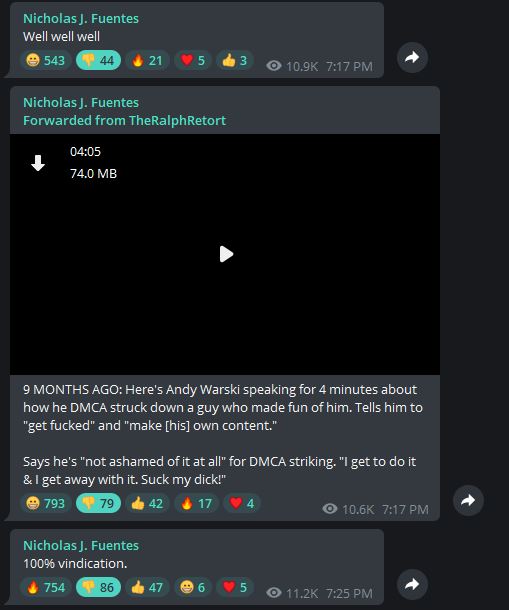The width and height of the screenshot is (509, 610).
Task: Click the grinning 6 reaction on last message
Action: click(x=193, y=587)
